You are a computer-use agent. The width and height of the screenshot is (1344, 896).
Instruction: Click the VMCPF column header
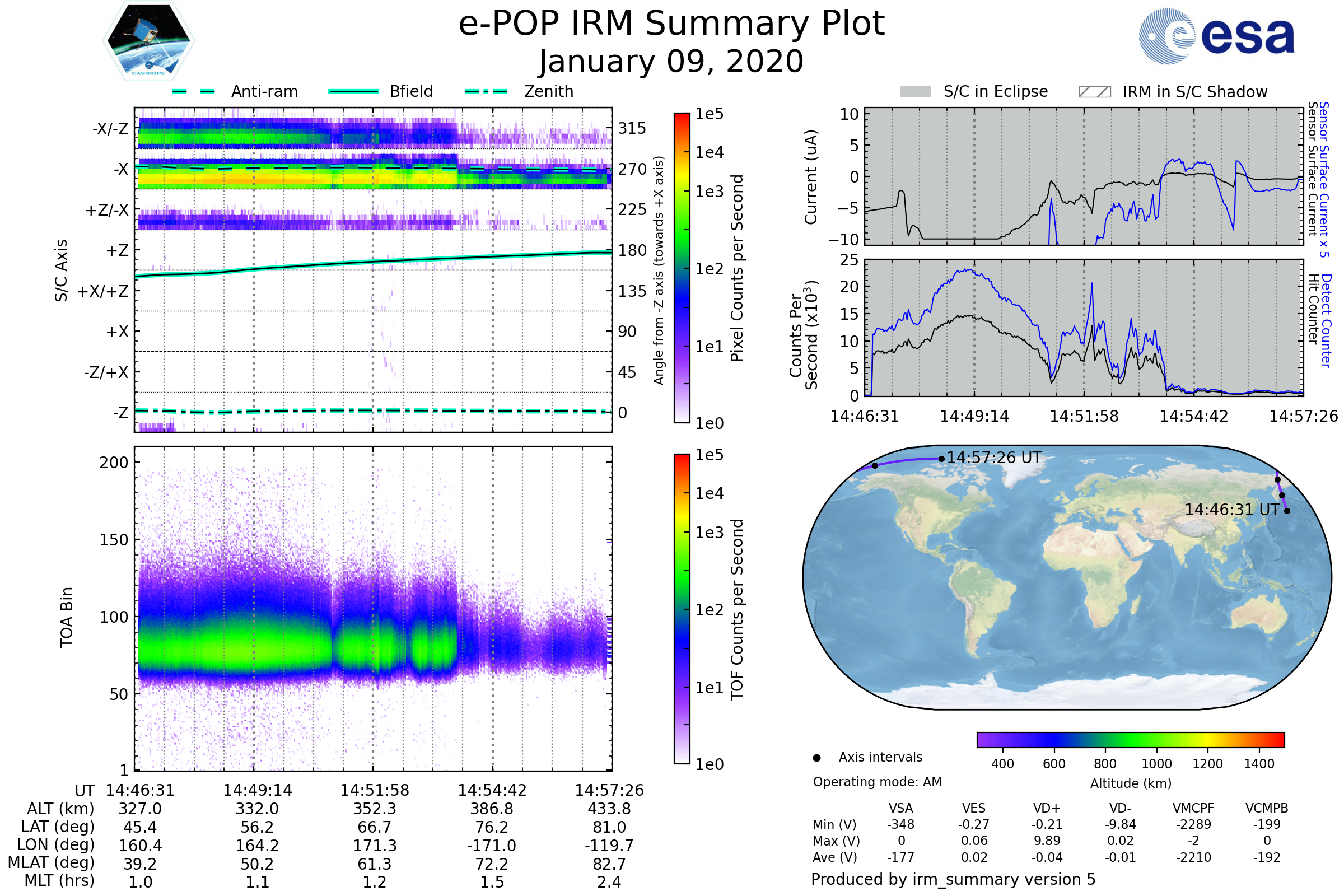click(x=1193, y=808)
